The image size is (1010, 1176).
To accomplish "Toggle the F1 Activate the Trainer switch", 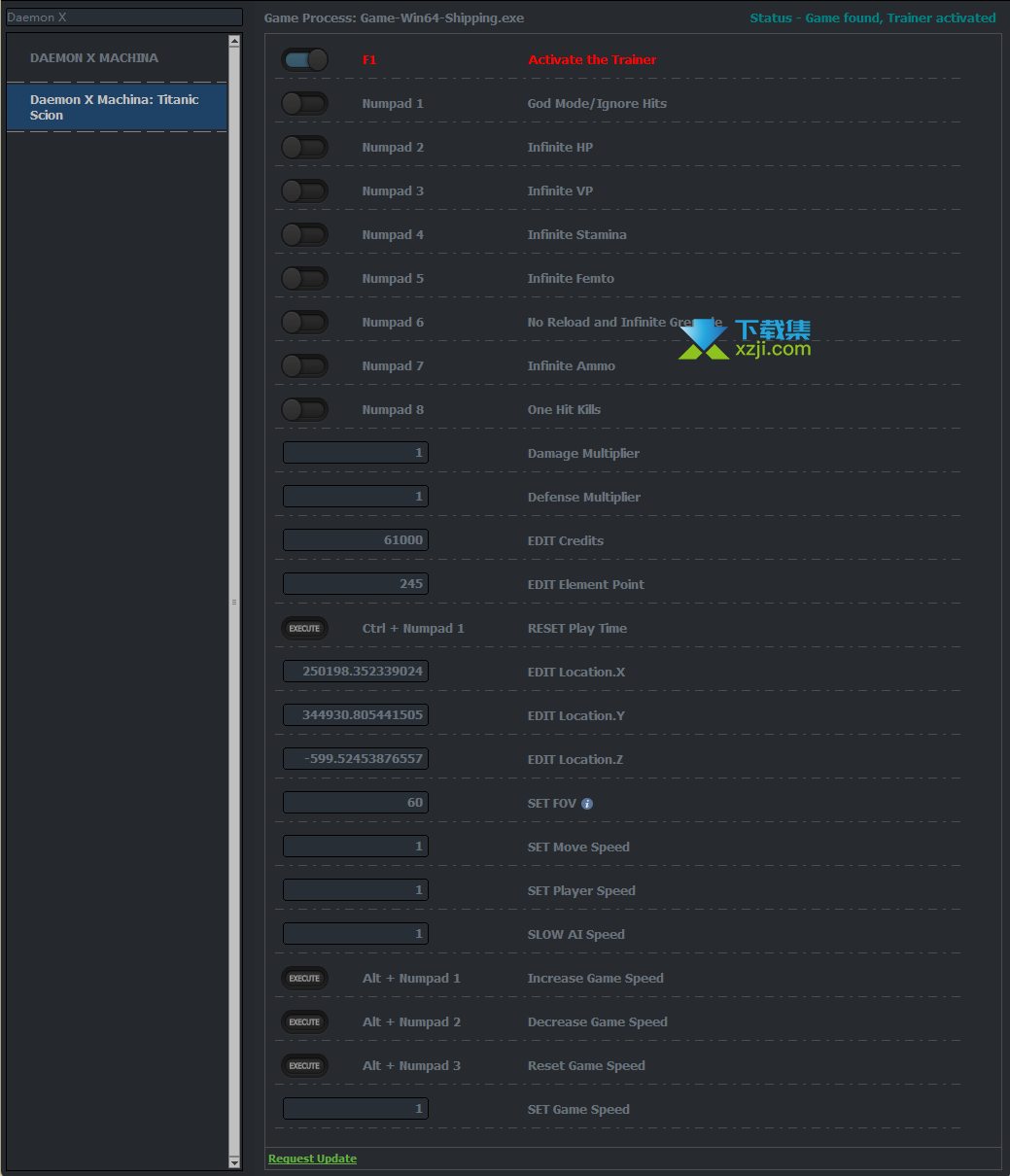I will point(304,60).
